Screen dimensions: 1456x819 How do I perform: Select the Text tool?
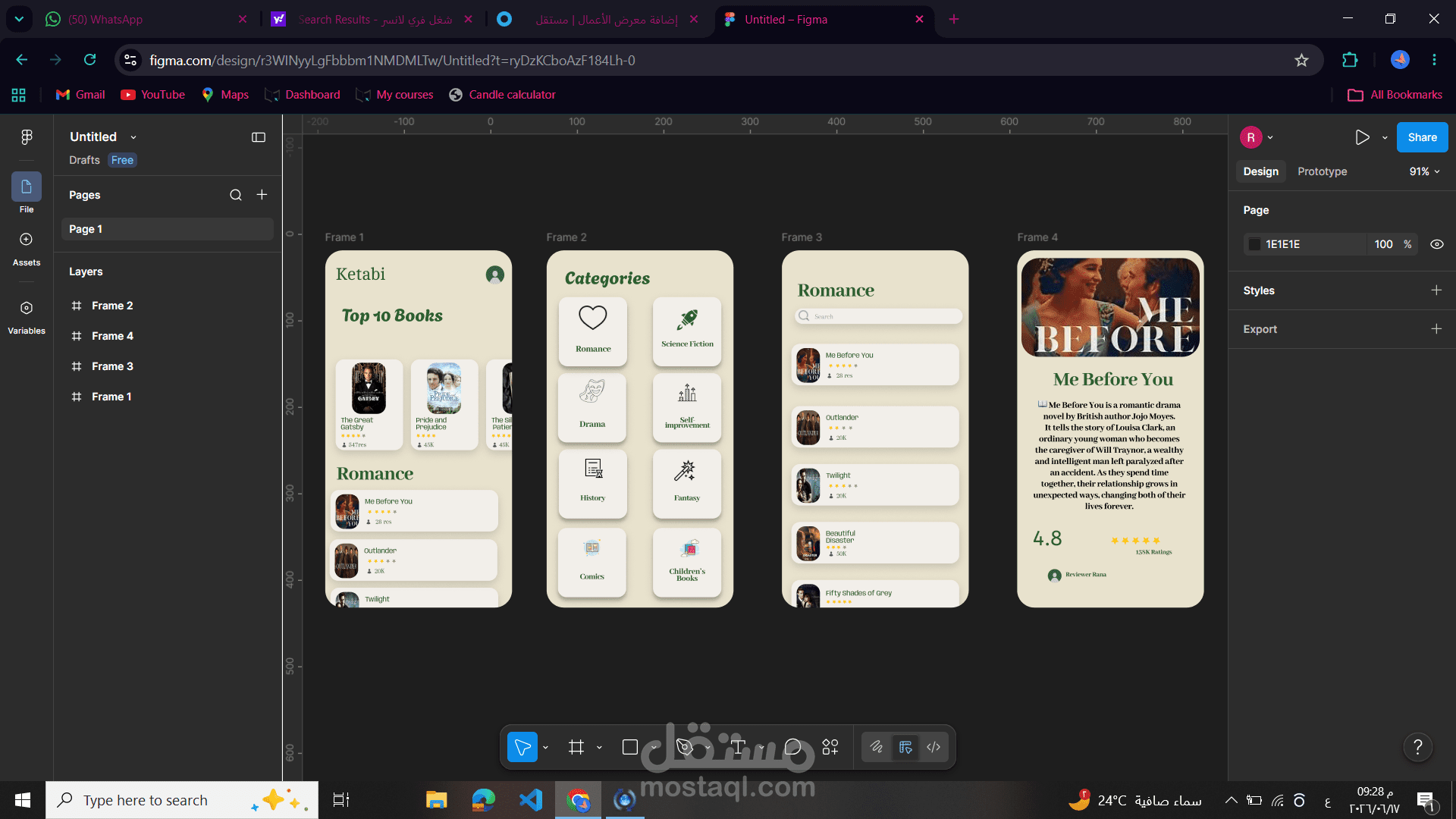[x=739, y=748]
